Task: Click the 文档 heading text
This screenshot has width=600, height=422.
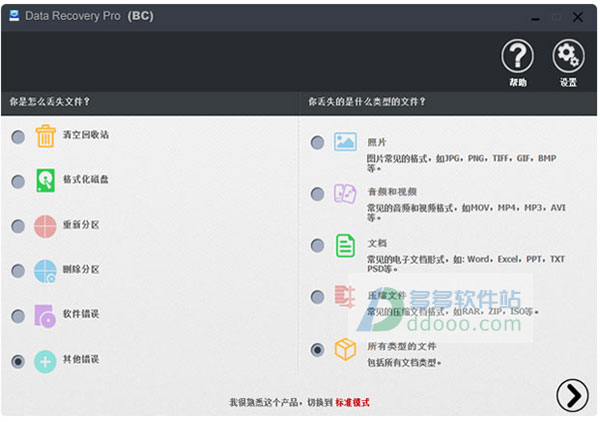Action: coord(377,243)
